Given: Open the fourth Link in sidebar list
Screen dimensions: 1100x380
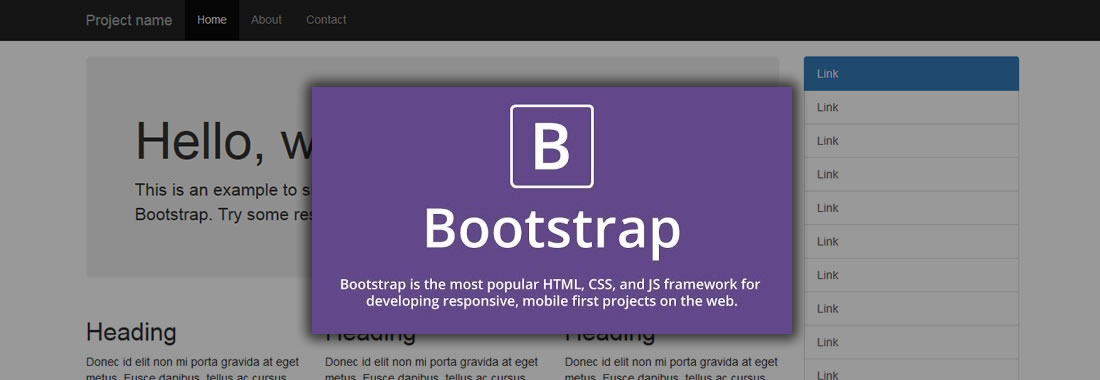Looking at the screenshot, I should point(911,175).
